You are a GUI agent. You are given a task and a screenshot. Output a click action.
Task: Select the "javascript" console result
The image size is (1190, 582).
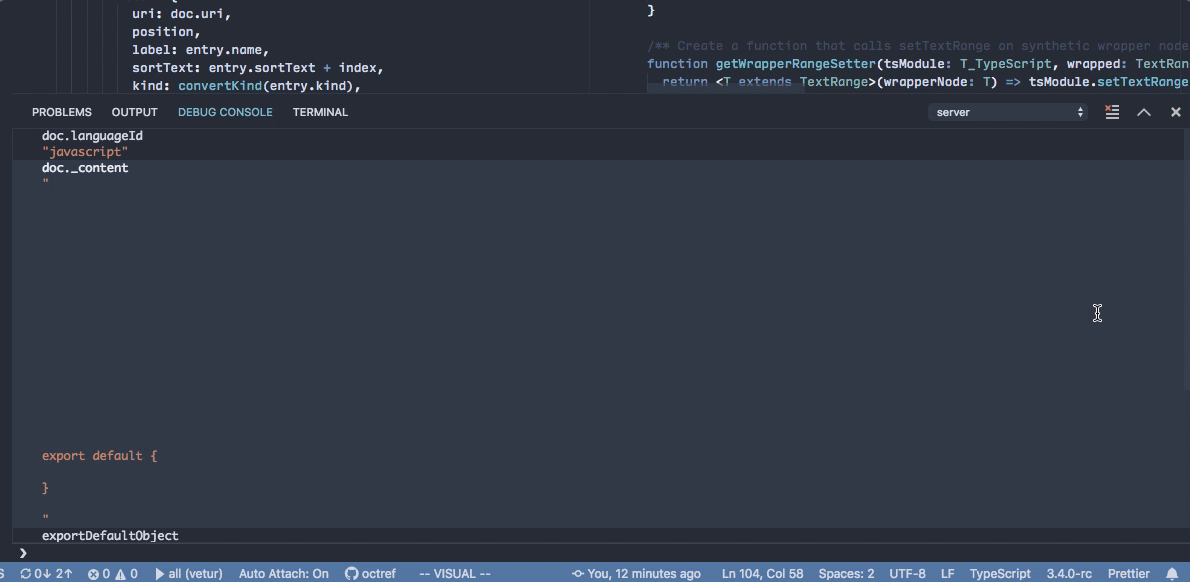pyautogui.click(x=85, y=152)
